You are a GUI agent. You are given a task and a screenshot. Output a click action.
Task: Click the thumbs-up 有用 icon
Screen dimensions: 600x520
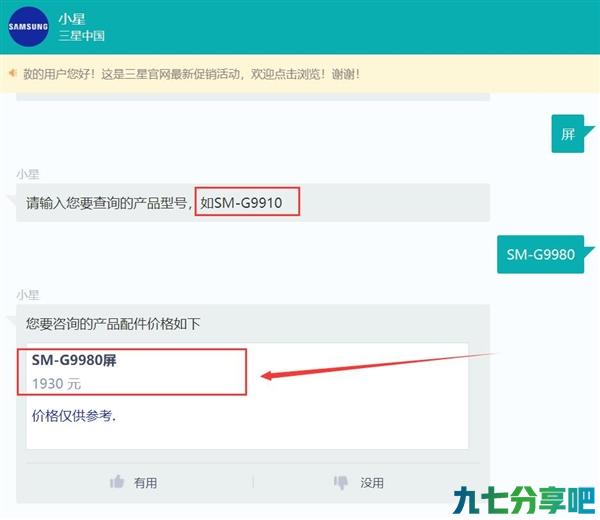point(117,482)
